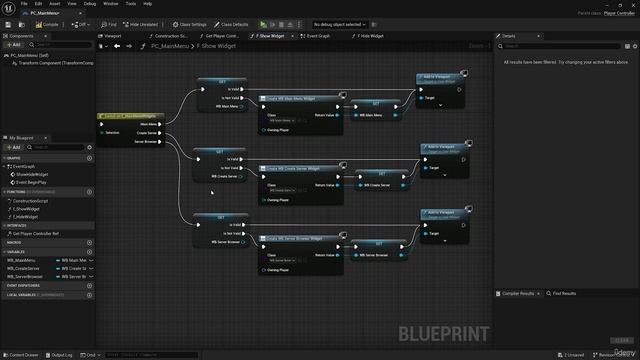Select the ShowHideWidget event

(32, 174)
